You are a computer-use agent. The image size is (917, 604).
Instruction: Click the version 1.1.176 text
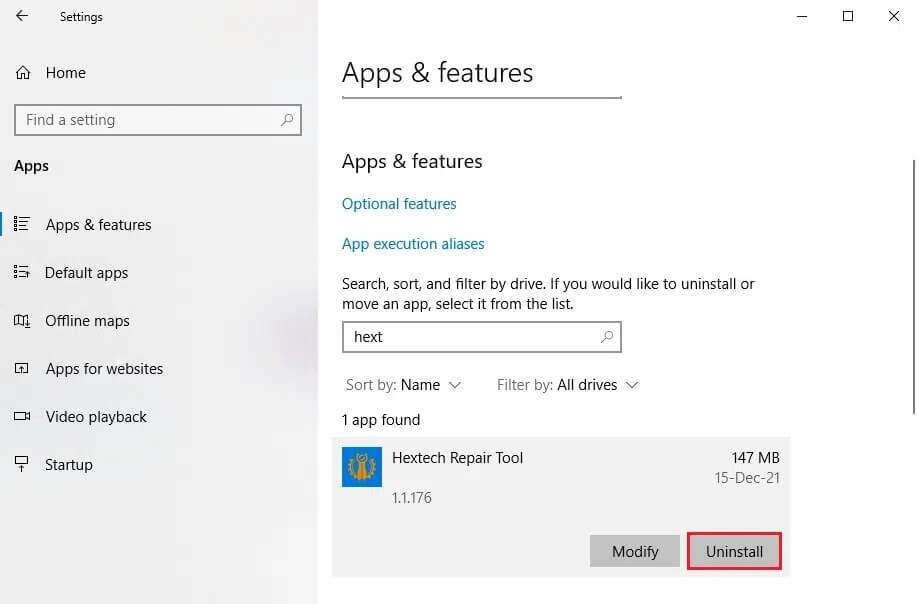[412, 498]
